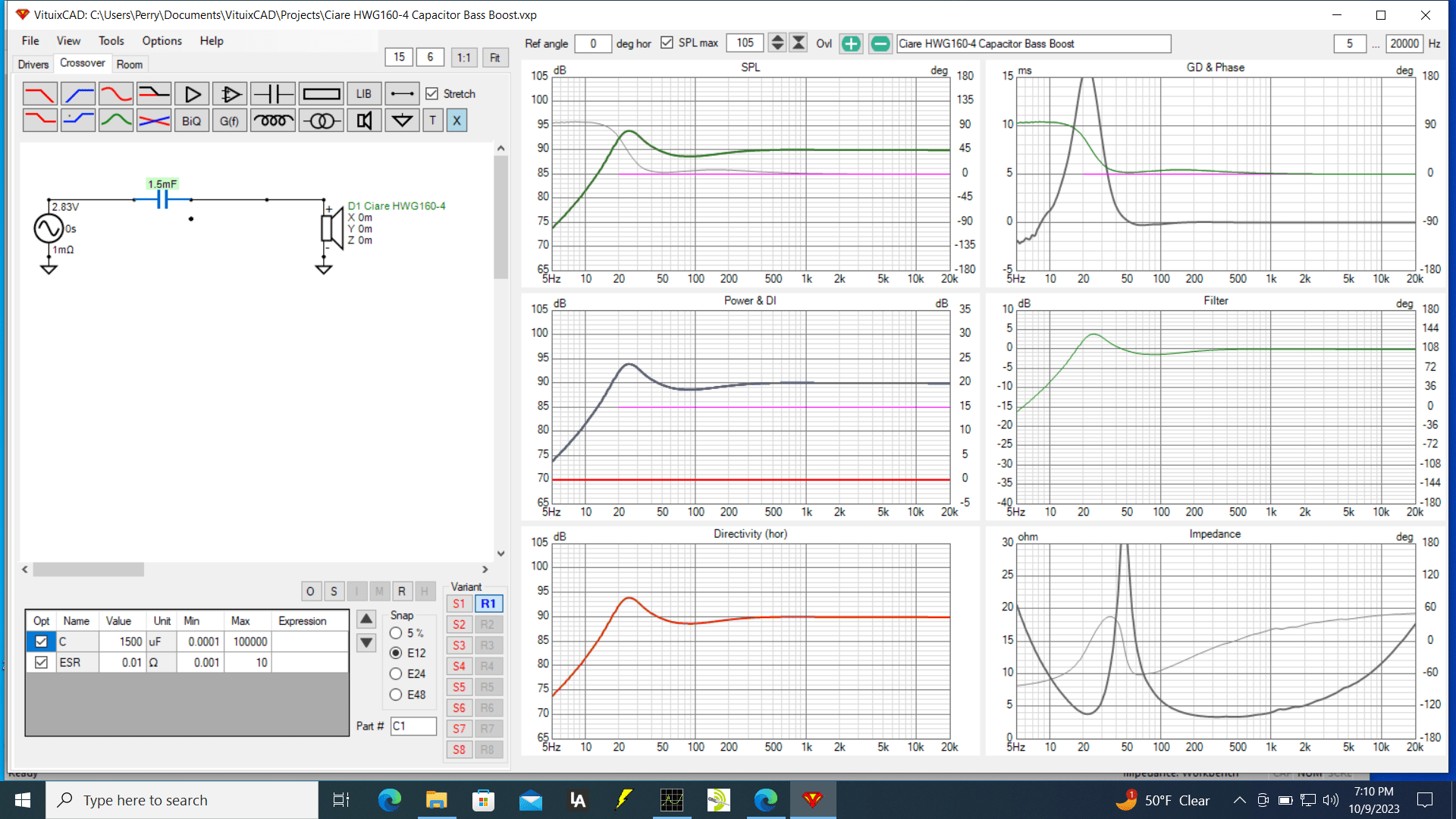Add a buffer amplifier triangle

[192, 94]
